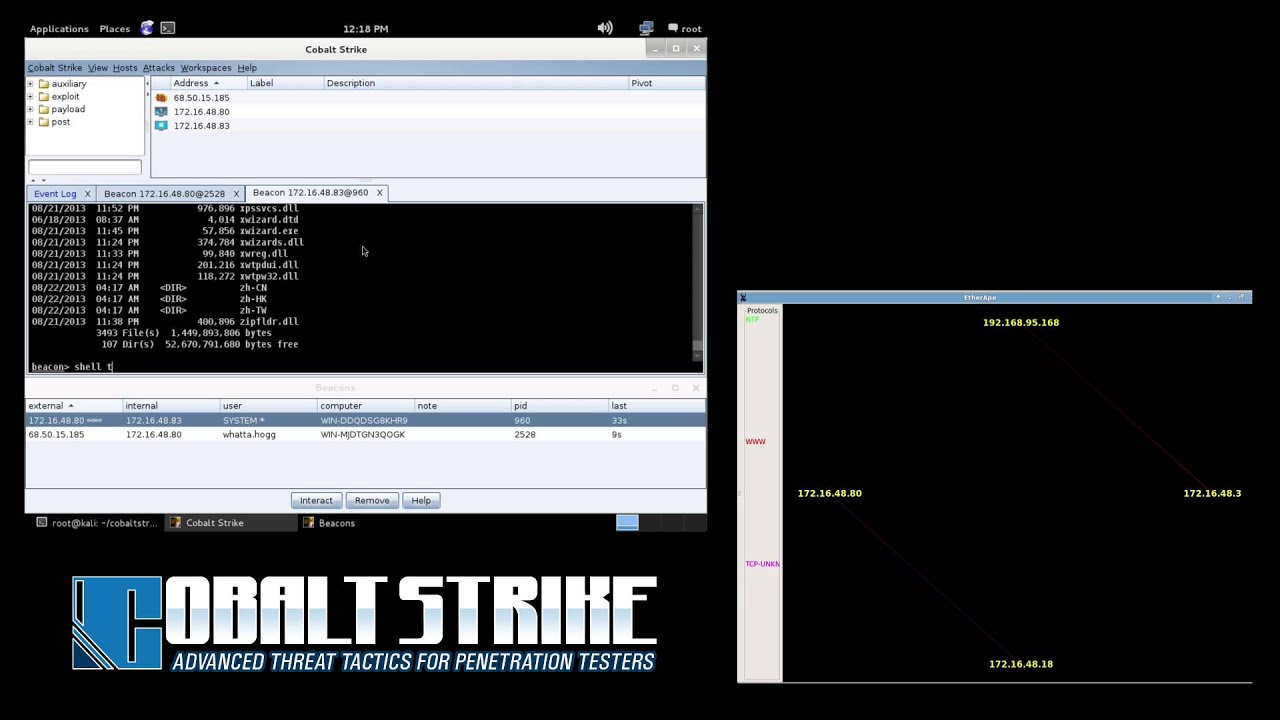This screenshot has width=1280, height=720.
Task: Open the network connection icon
Action: pyautogui.click(x=646, y=28)
